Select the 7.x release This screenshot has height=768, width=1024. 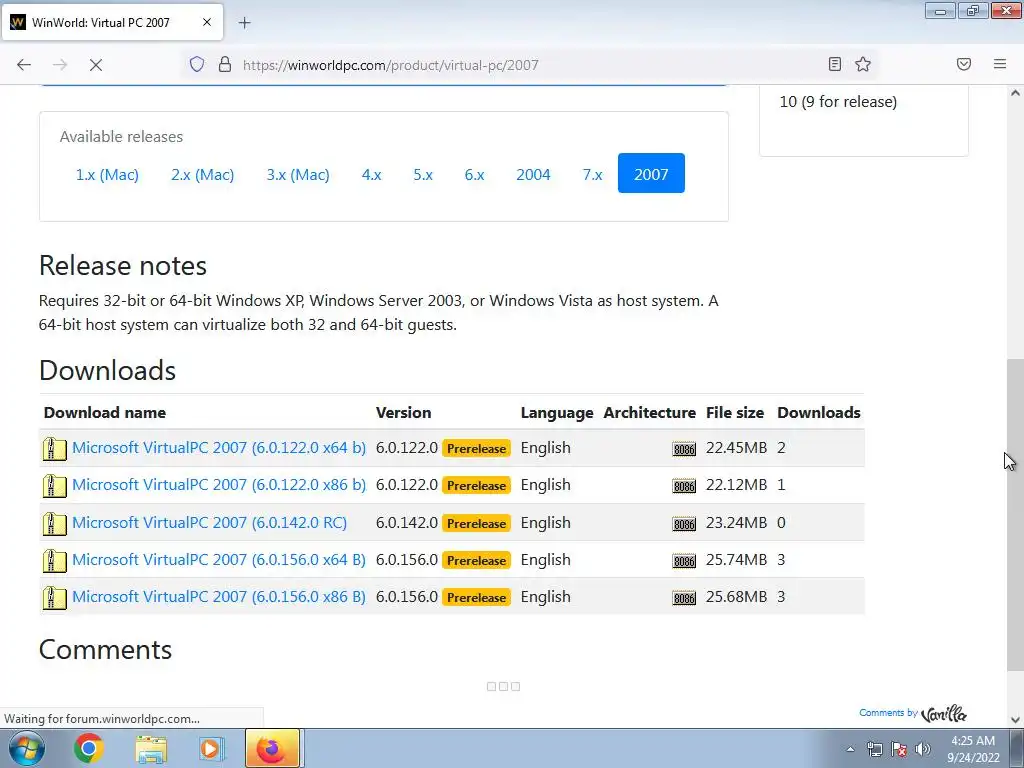(592, 174)
